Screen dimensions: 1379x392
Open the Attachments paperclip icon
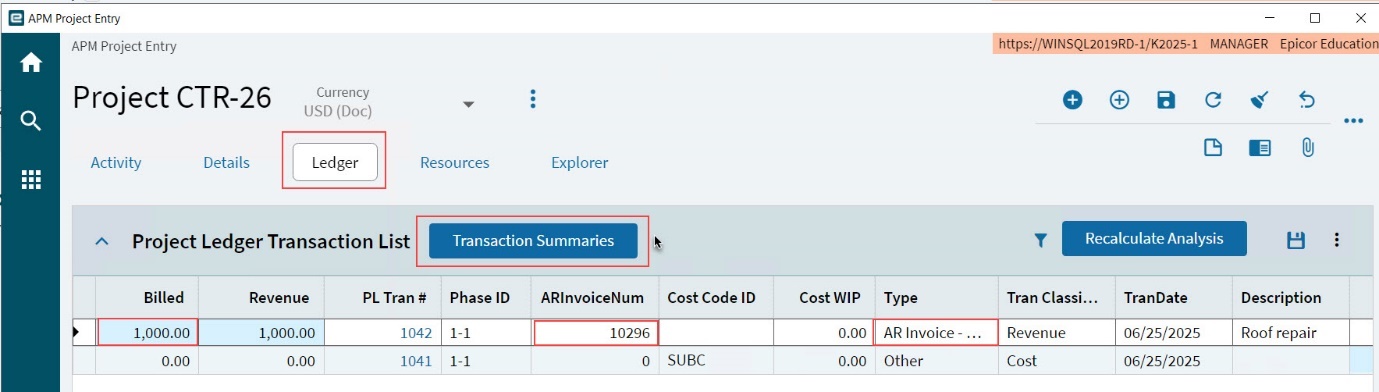[x=1307, y=148]
